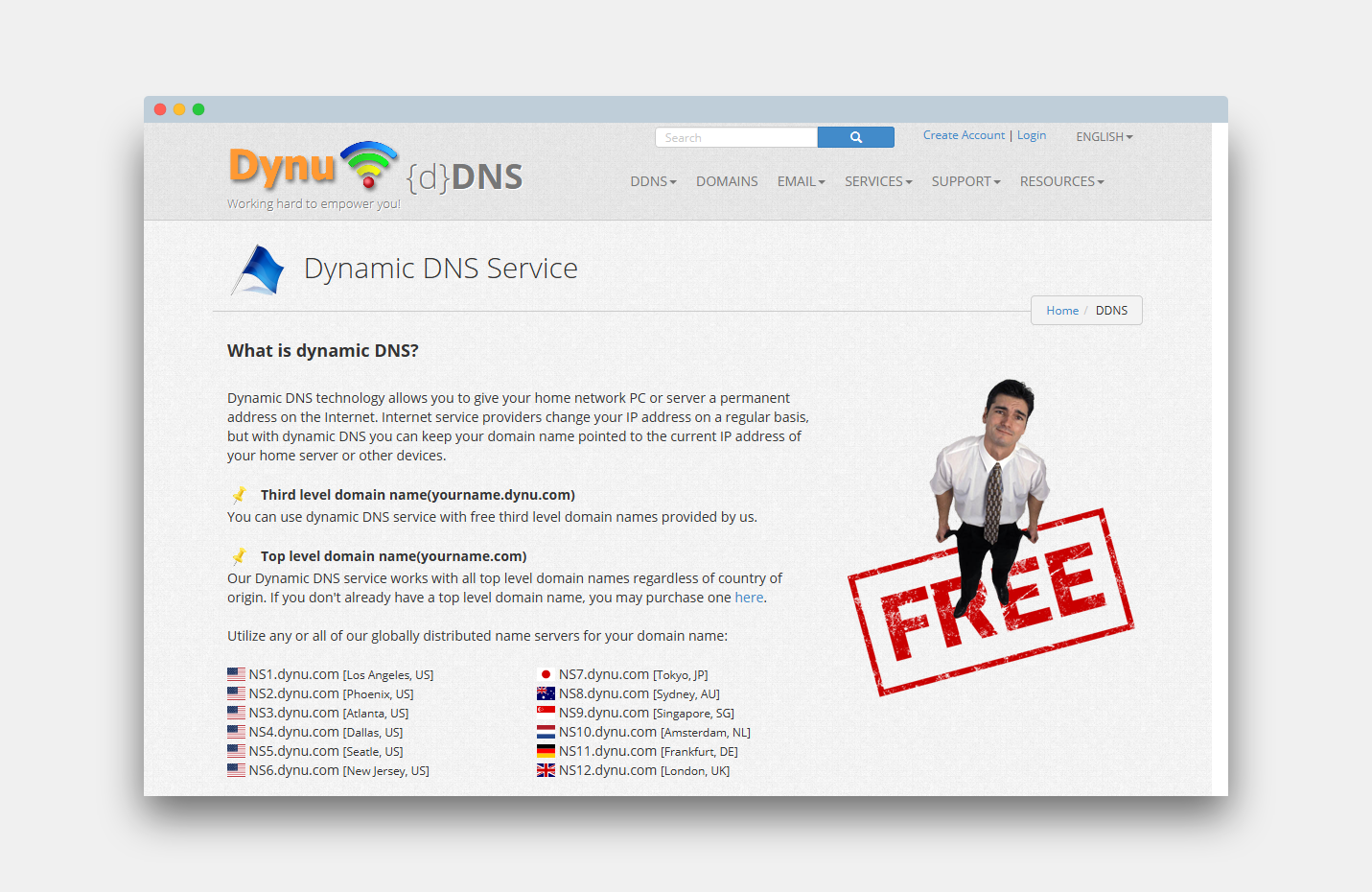Click the yellow minimize window button
Image resolution: width=1372 pixels, height=892 pixels.
pyautogui.click(x=179, y=109)
